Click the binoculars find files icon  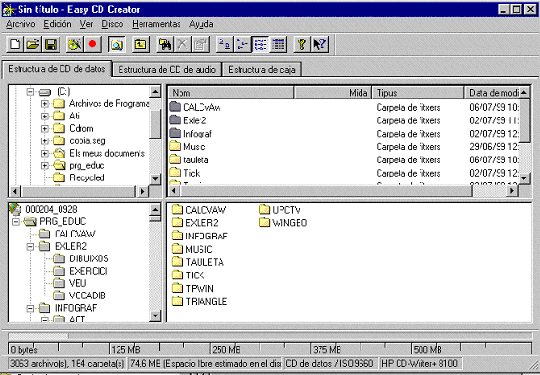pyautogui.click(x=165, y=44)
